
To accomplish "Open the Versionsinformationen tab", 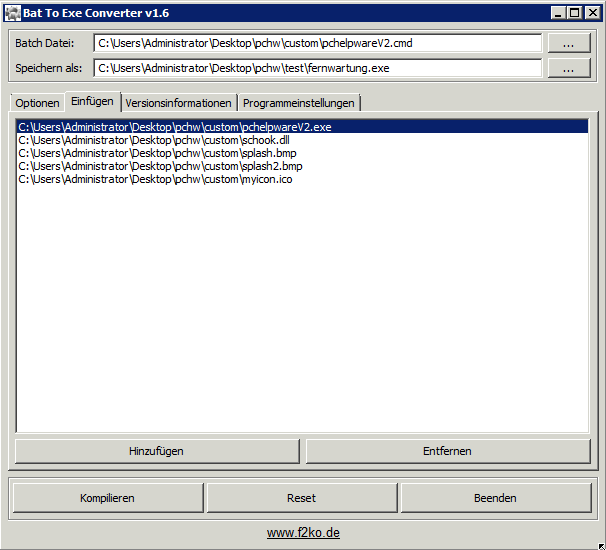I will pyautogui.click(x=178, y=103).
